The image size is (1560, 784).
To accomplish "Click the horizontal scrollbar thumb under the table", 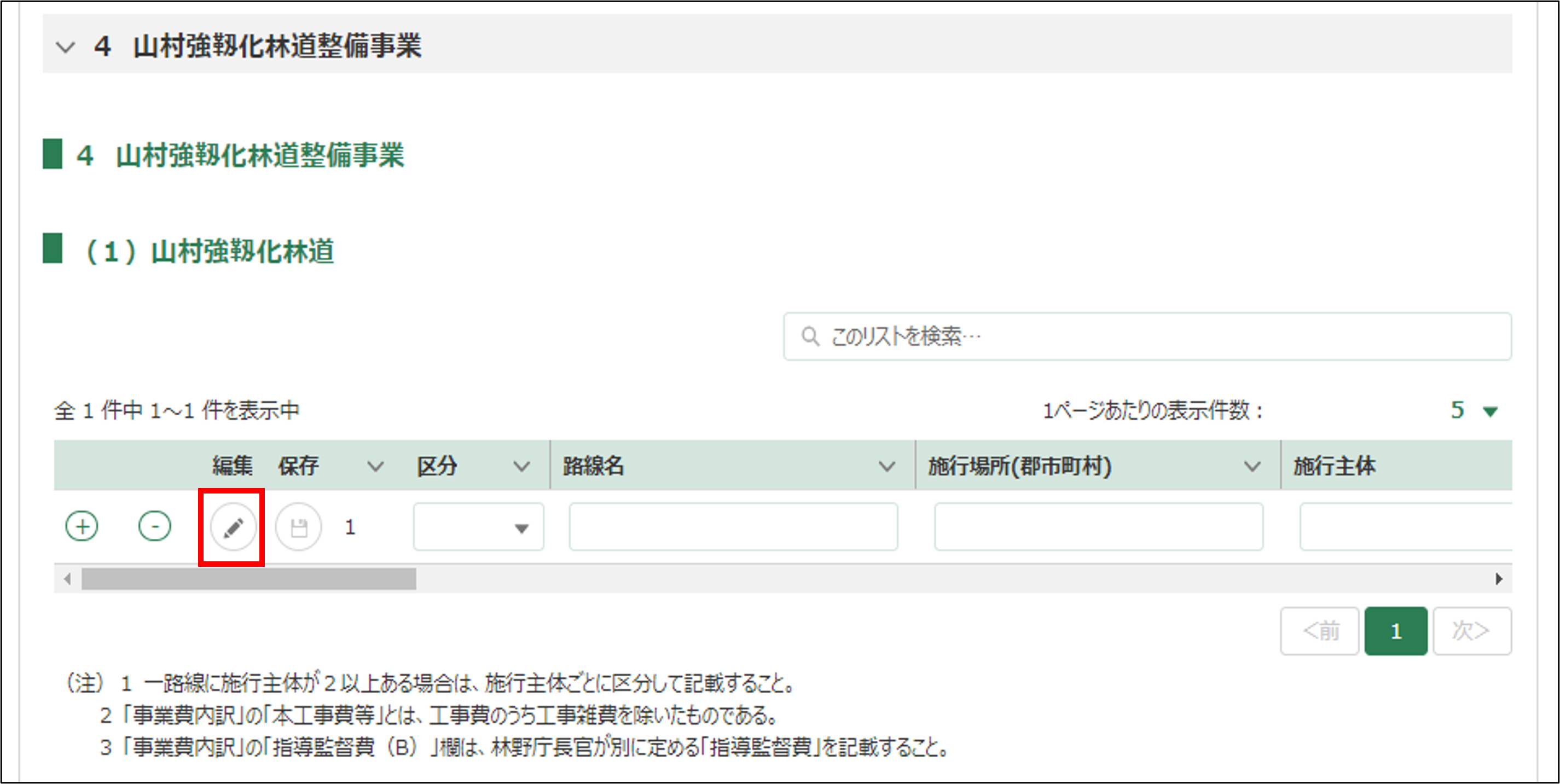I will (x=248, y=579).
